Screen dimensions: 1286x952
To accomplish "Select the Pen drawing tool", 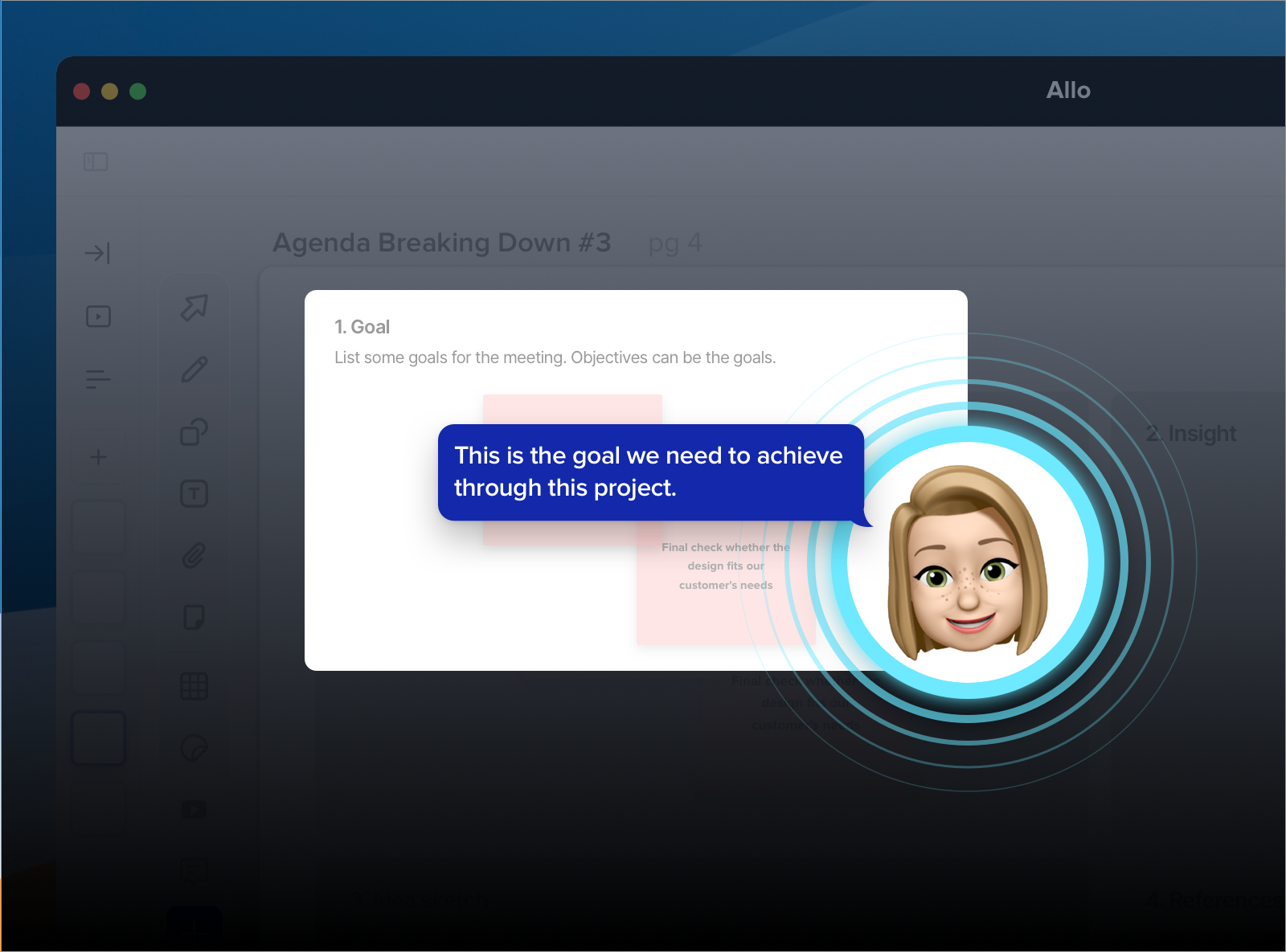I will 194,368.
